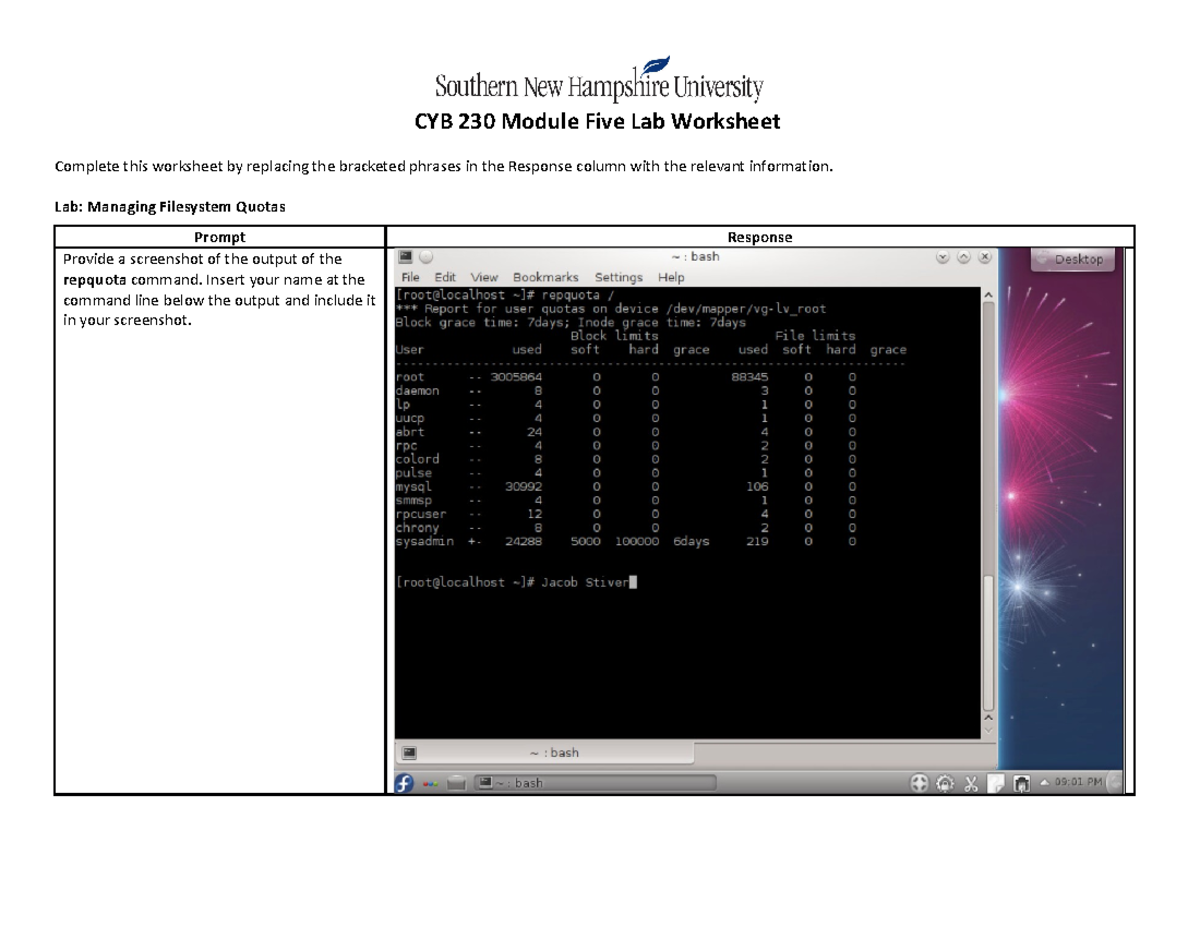Open the Bookmarks menu in Konsole
This screenshot has height=927, width=1200.
point(545,277)
